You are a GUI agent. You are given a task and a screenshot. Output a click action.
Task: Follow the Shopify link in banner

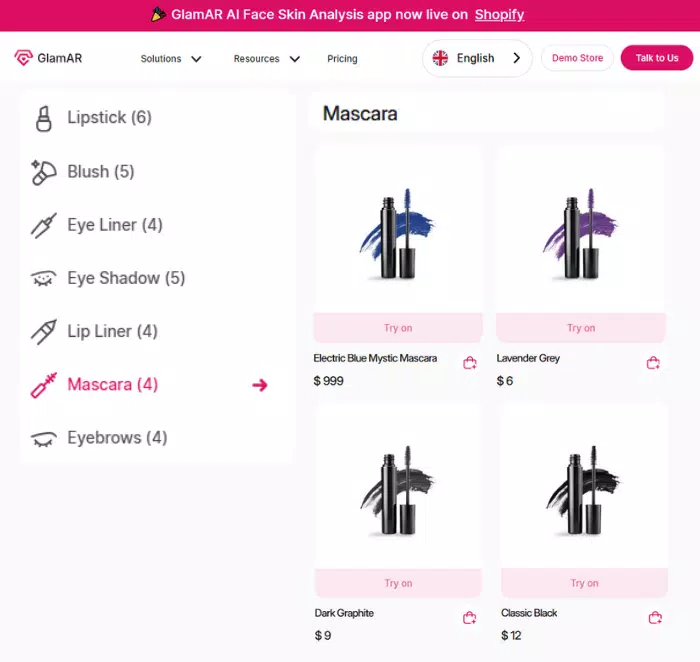point(499,15)
